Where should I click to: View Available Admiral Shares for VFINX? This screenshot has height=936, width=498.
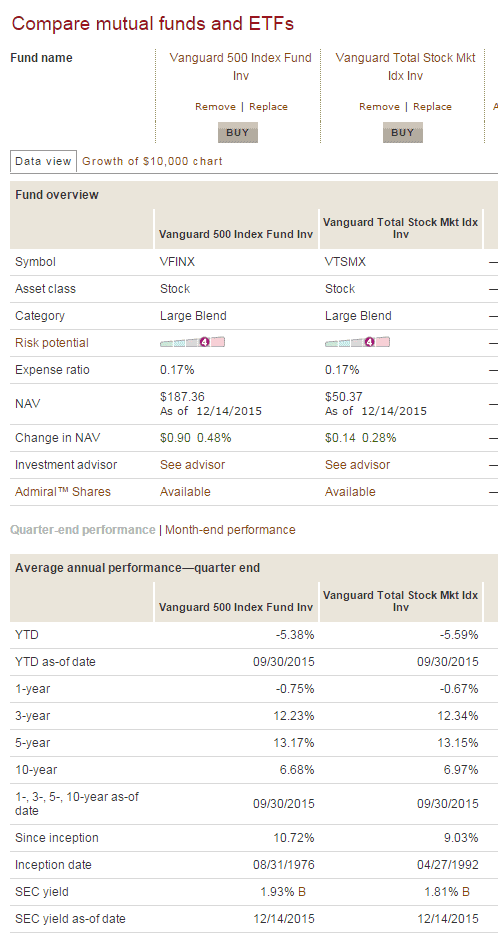(185, 492)
